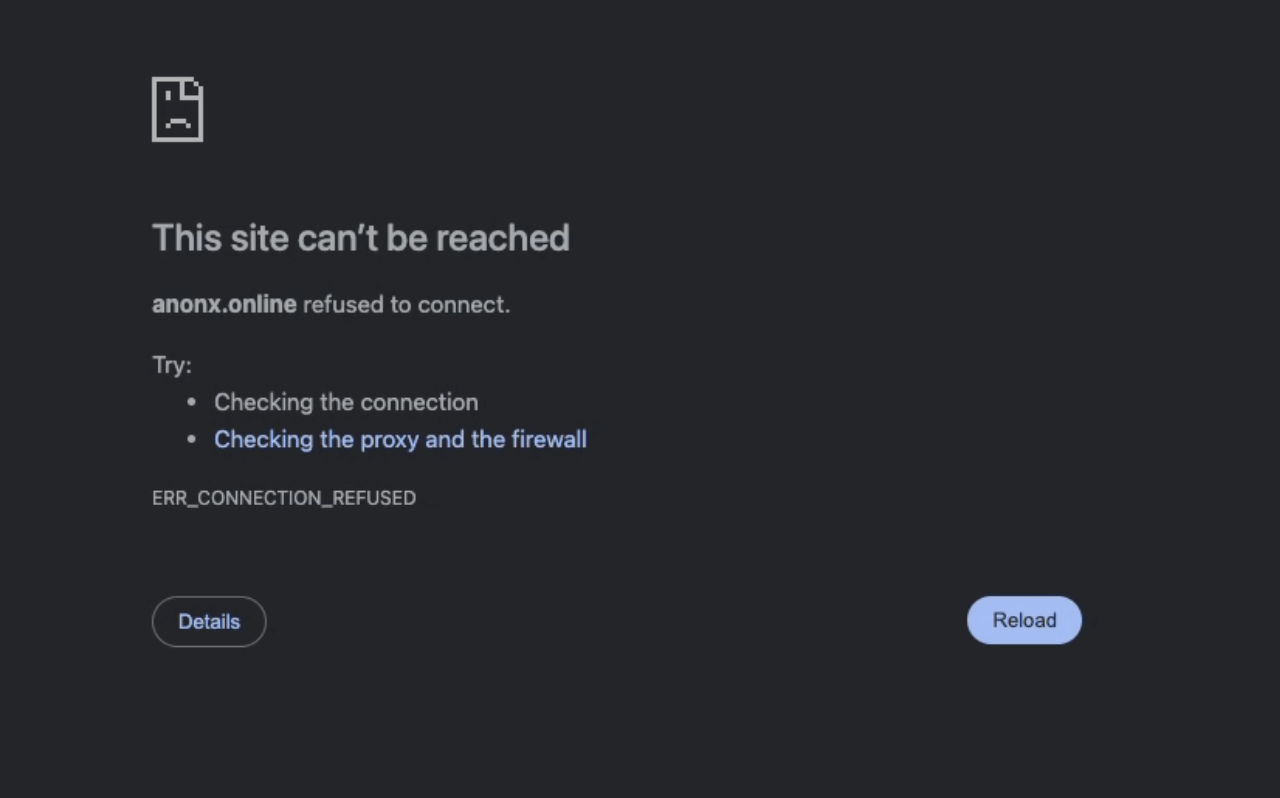This screenshot has width=1280, height=798.
Task: Click the bold anonx.online domain name
Action: [x=224, y=304]
